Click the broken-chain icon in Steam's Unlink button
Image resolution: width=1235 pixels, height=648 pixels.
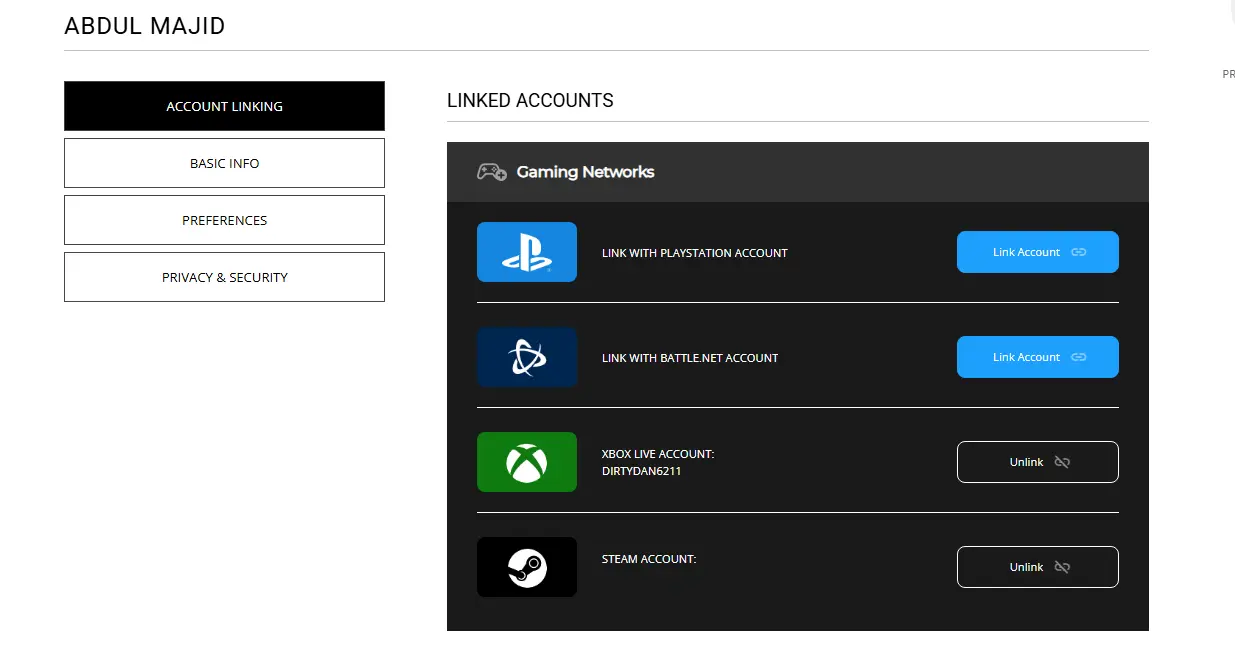tap(1062, 567)
